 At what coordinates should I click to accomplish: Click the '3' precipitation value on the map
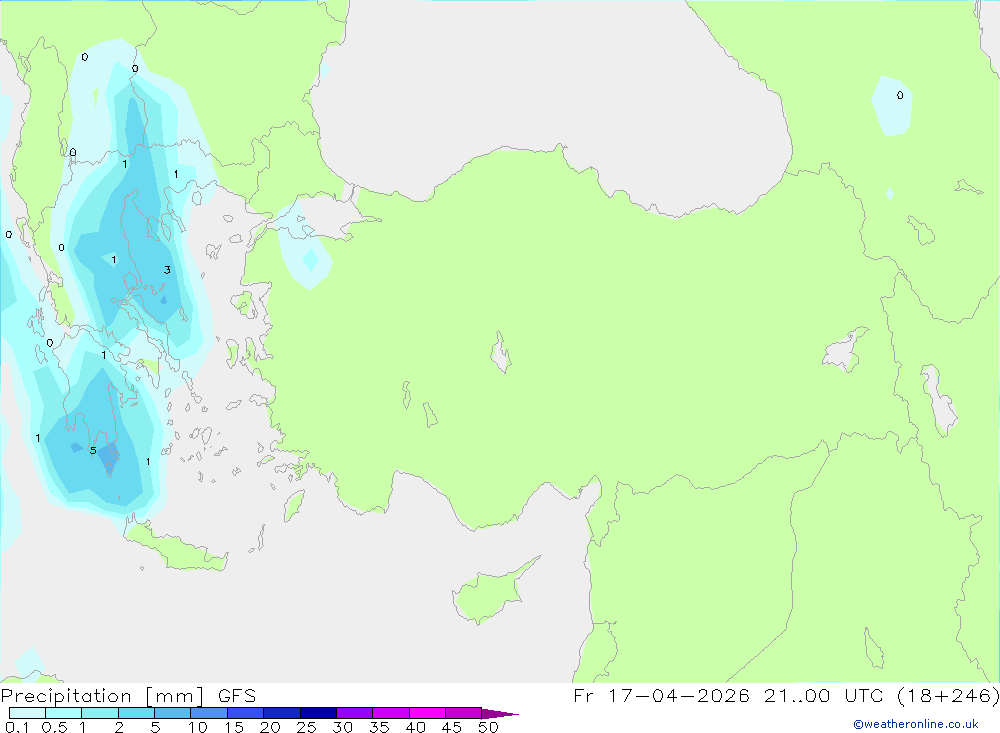(167, 270)
